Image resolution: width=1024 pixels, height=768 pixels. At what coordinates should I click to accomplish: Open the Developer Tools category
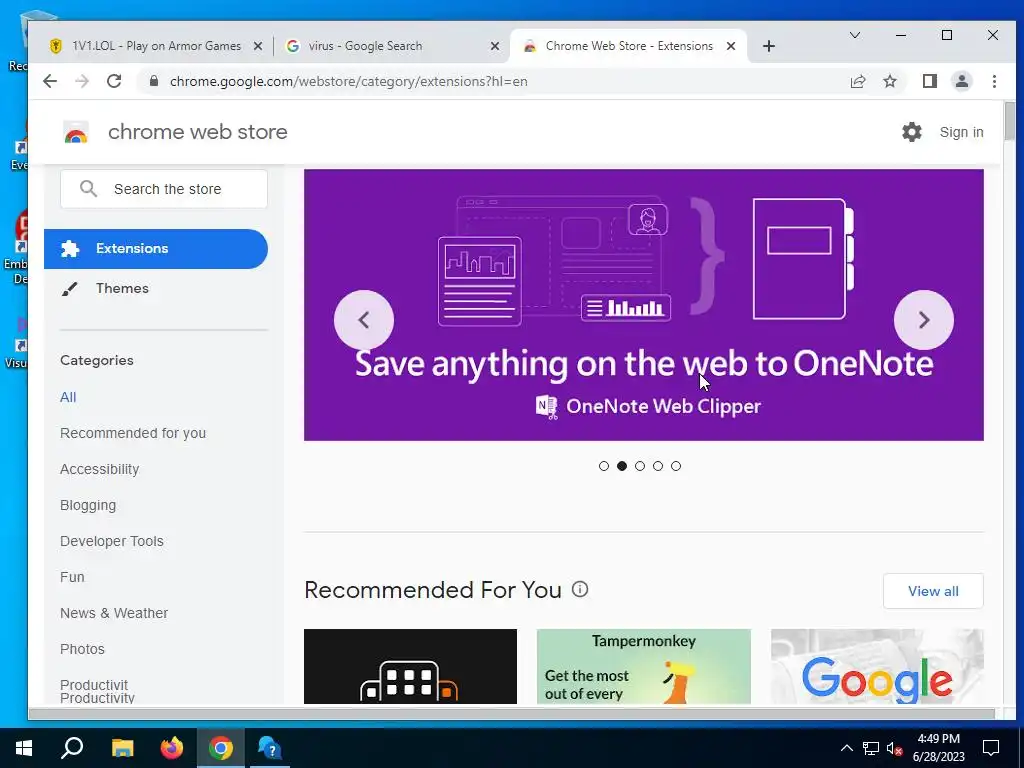click(112, 541)
